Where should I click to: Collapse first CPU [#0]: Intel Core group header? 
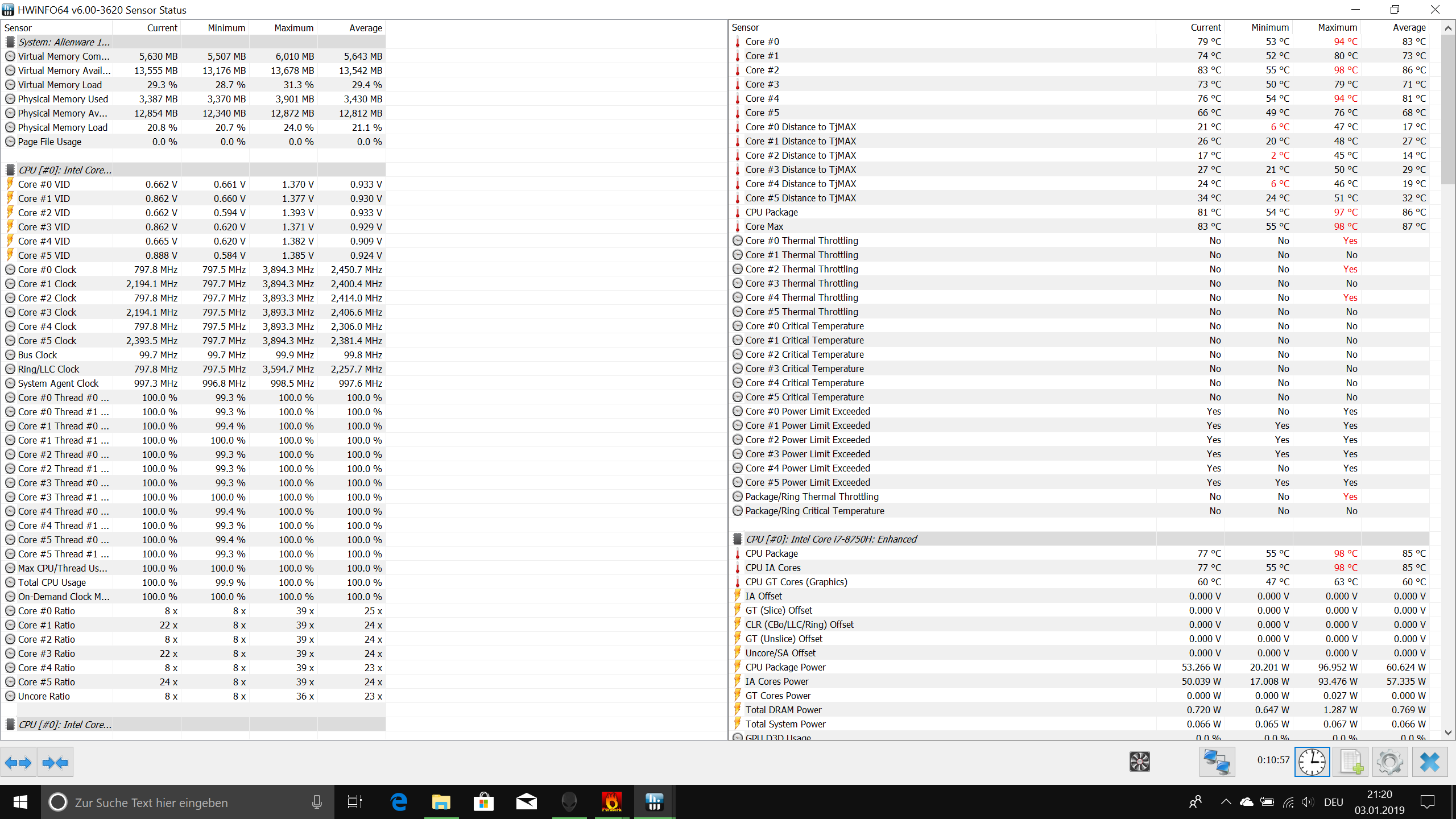pos(193,170)
